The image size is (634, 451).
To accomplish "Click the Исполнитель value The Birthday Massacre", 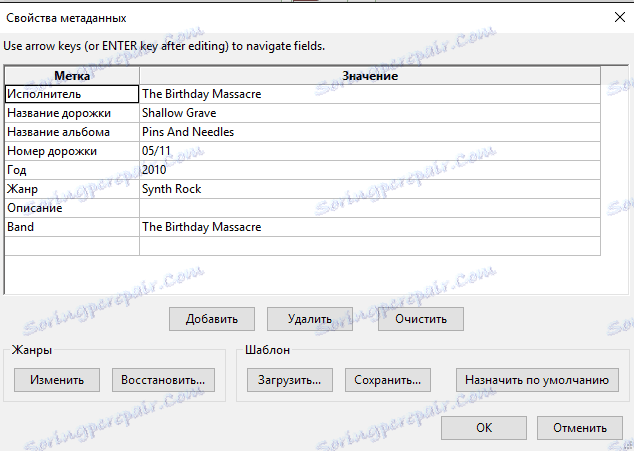I will [x=370, y=94].
